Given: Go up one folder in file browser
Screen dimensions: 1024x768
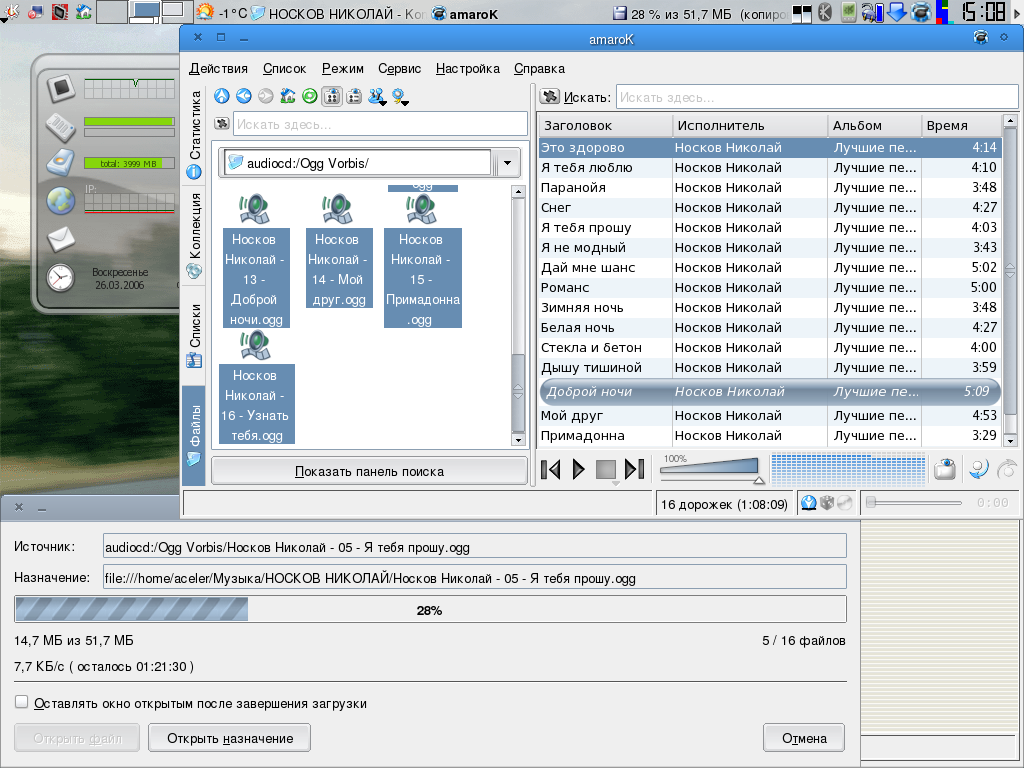Looking at the screenshot, I should pos(222,97).
